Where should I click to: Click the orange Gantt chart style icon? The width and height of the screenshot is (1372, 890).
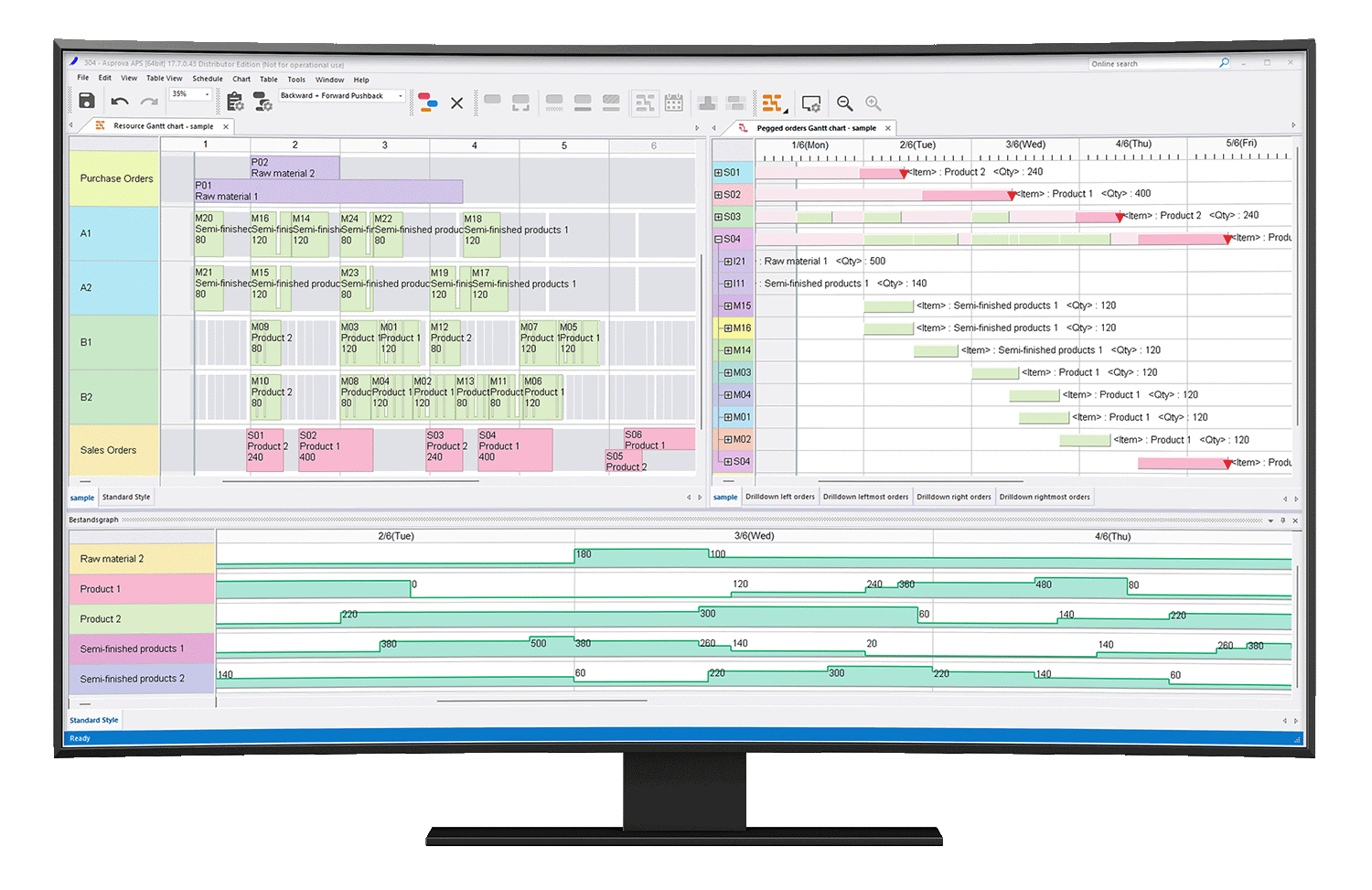[771, 102]
